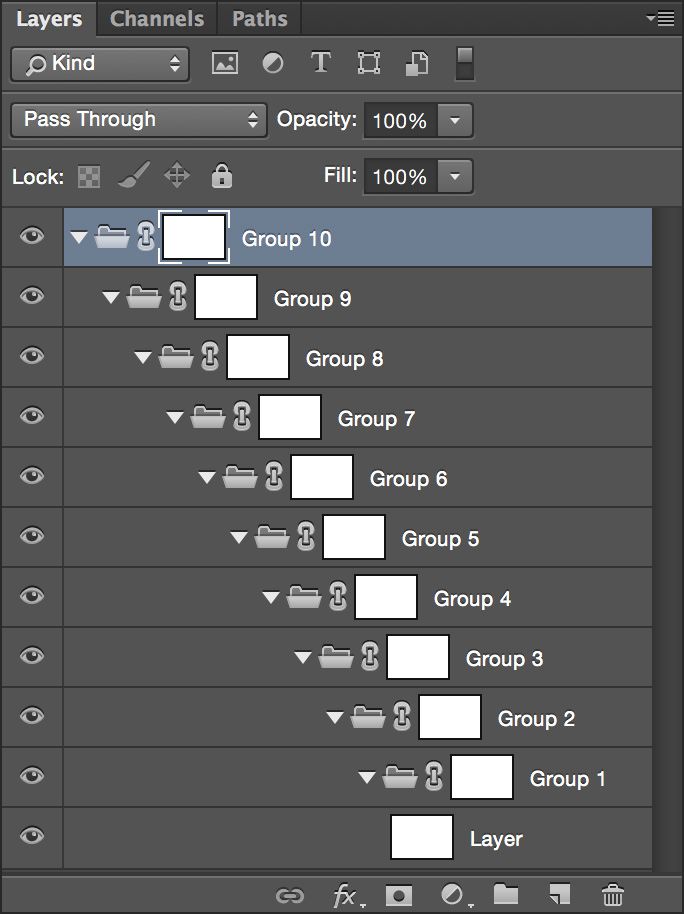Click the lock all padlock icon
684x914 pixels.
[221, 177]
